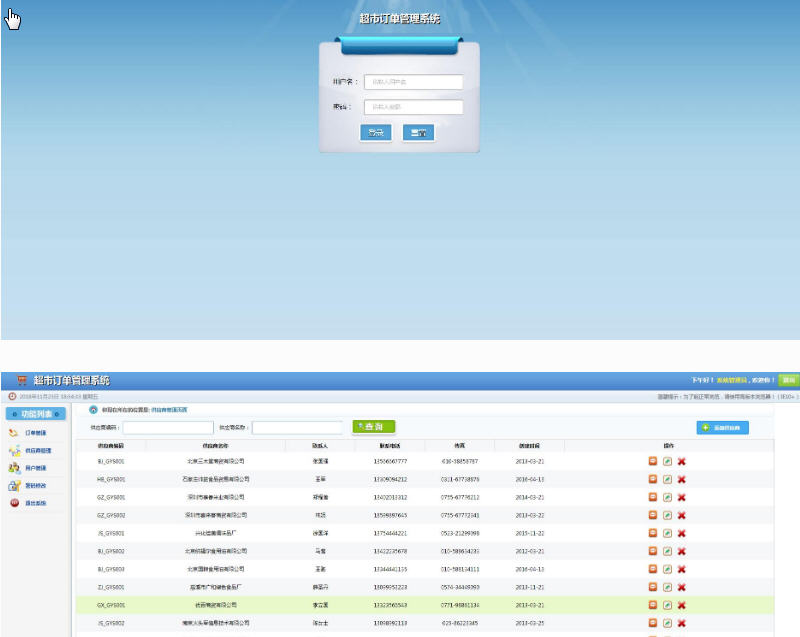Click the red delete icon for GZ_GYS001

pos(681,497)
